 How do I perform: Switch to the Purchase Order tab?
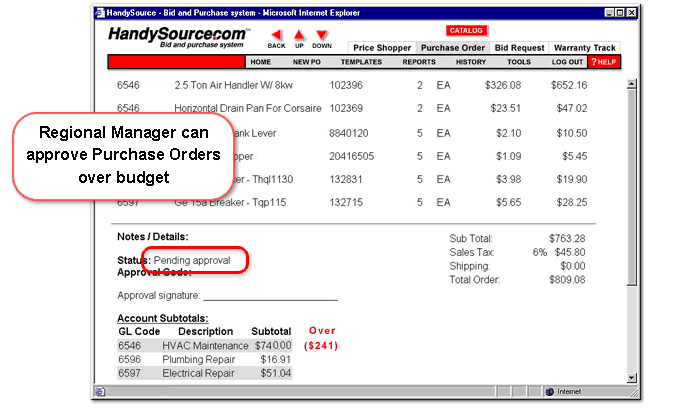tap(452, 48)
